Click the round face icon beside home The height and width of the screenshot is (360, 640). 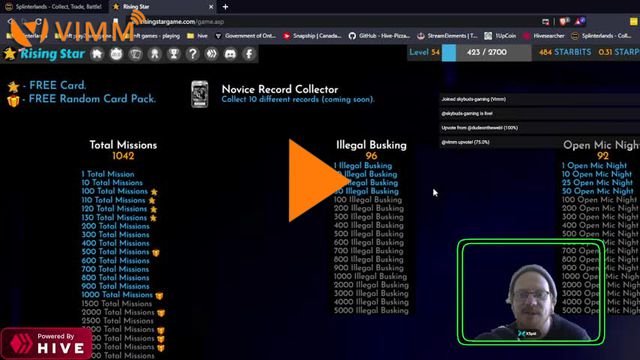point(116,54)
